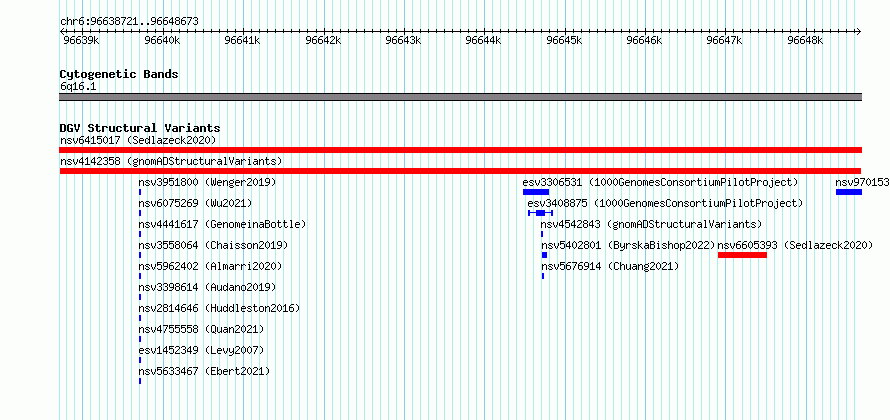Select nsv4542843 (gnomADStructuralVariants) label

pyautogui.click(x=652, y=224)
